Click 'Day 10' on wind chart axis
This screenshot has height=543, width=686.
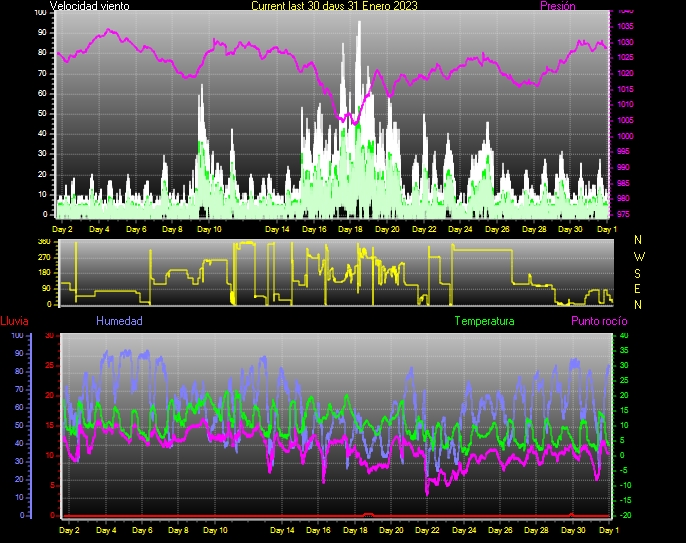[x=209, y=229]
